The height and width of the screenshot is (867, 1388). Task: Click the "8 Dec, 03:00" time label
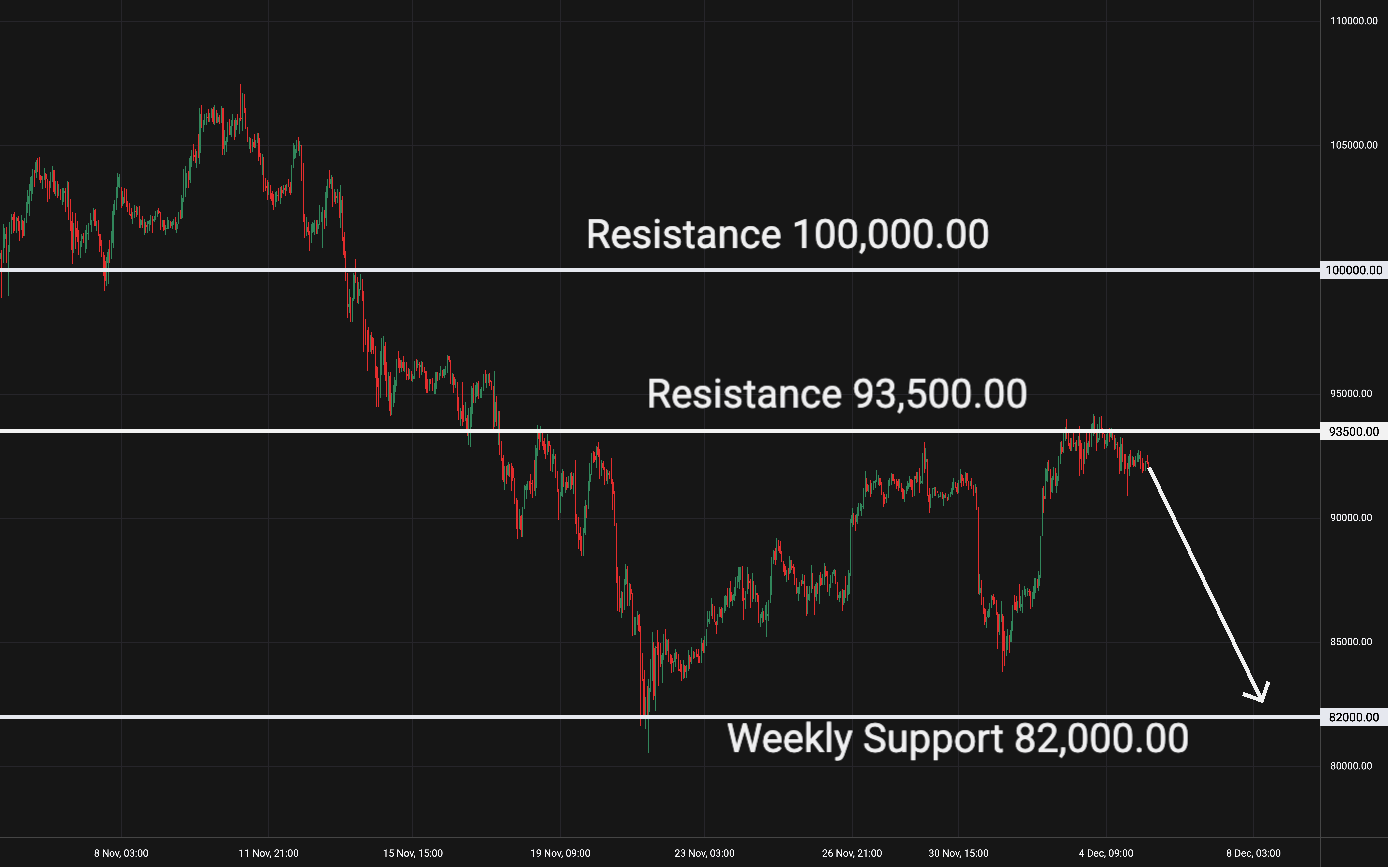coord(1253,853)
